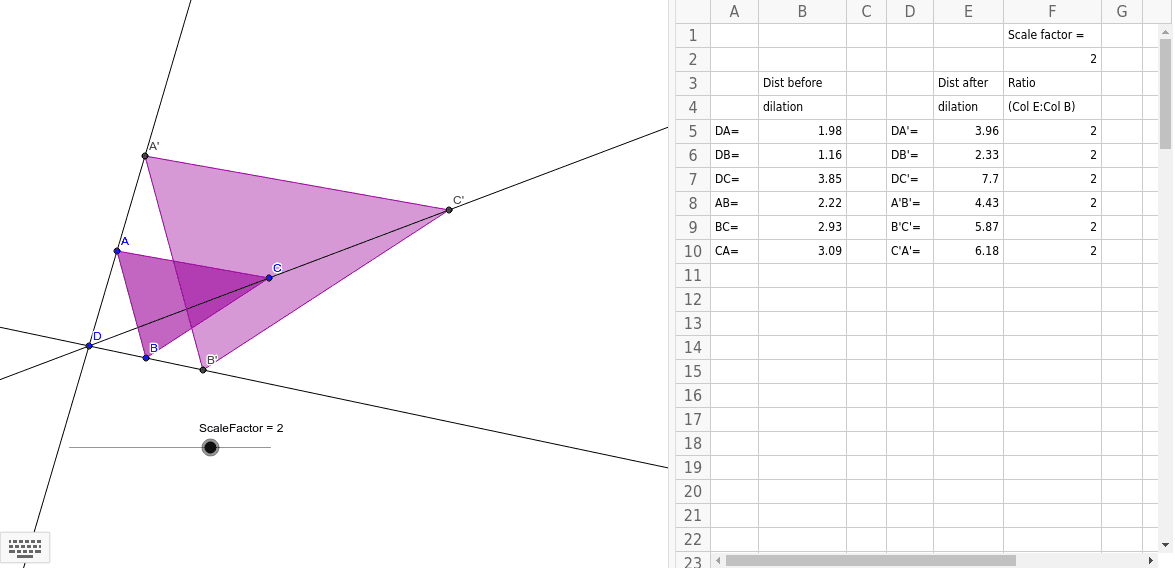The width and height of the screenshot is (1175, 570).
Task: Select dilation center point D
Action: tap(88, 346)
